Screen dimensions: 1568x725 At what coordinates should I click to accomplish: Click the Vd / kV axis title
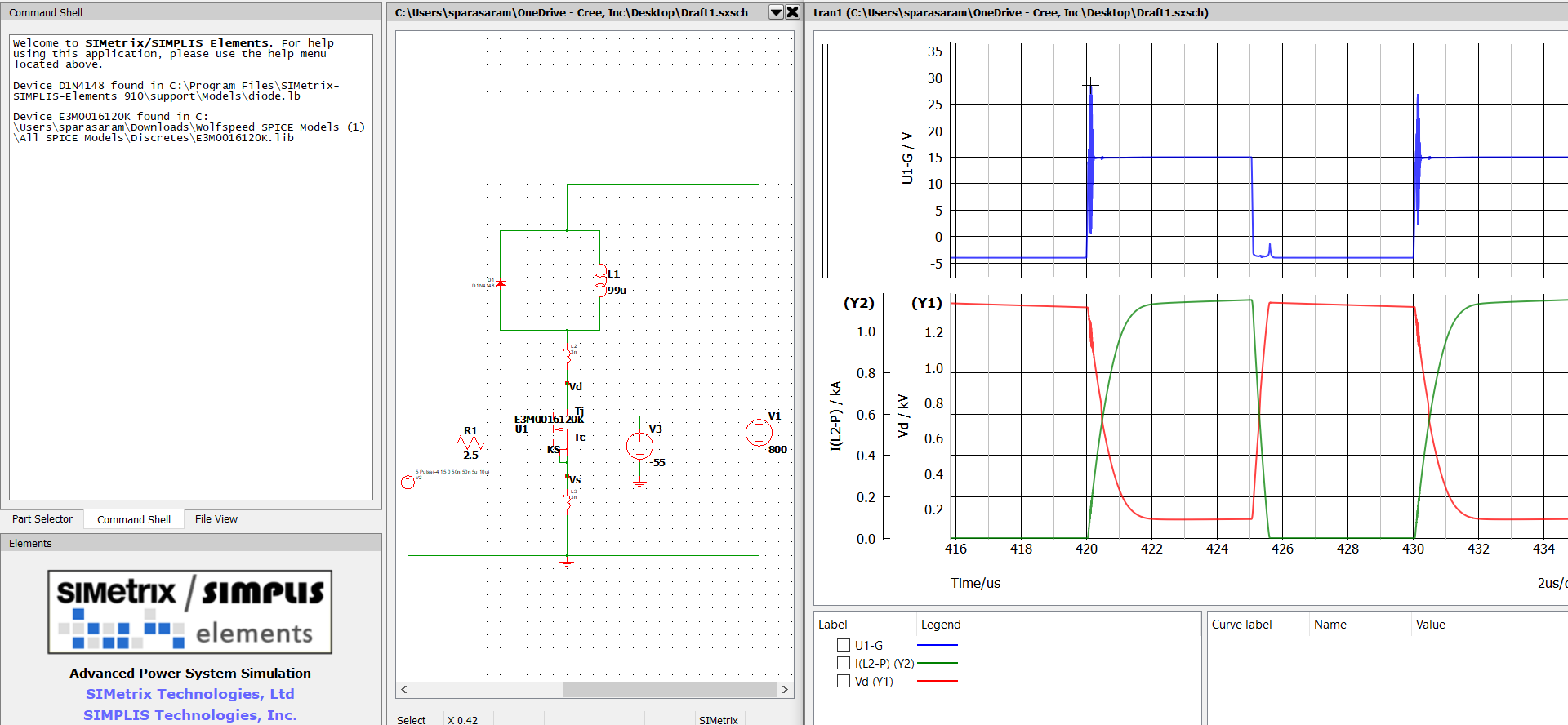pos(903,416)
